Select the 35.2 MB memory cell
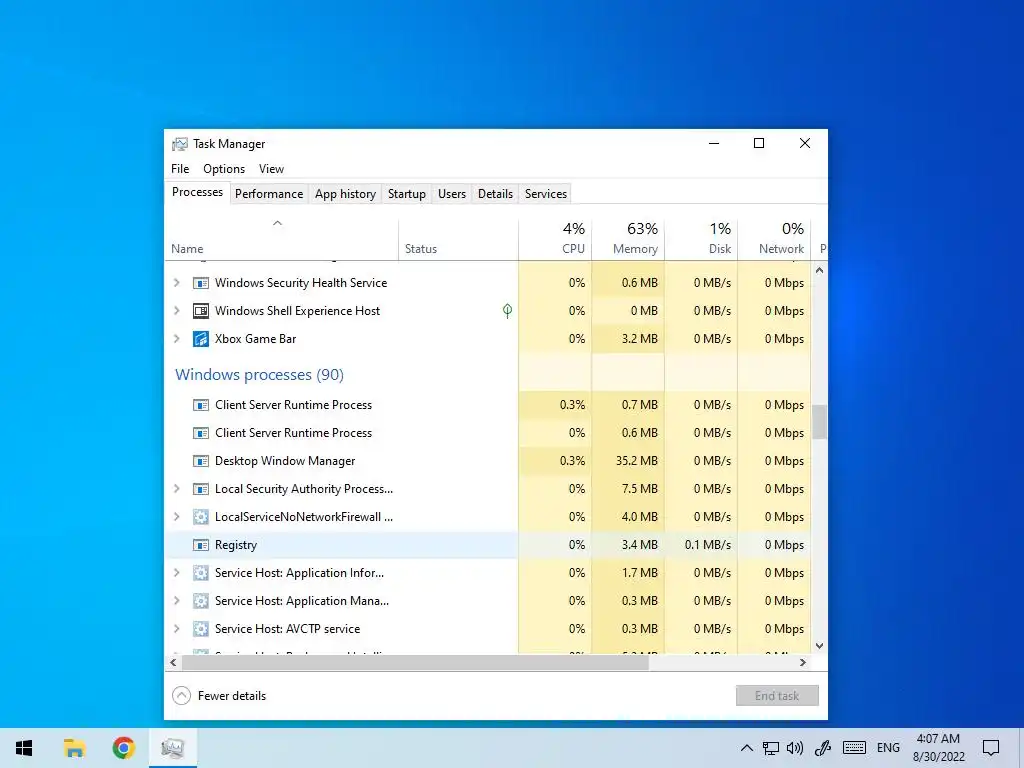Viewport: 1024px width, 768px height. pos(628,461)
